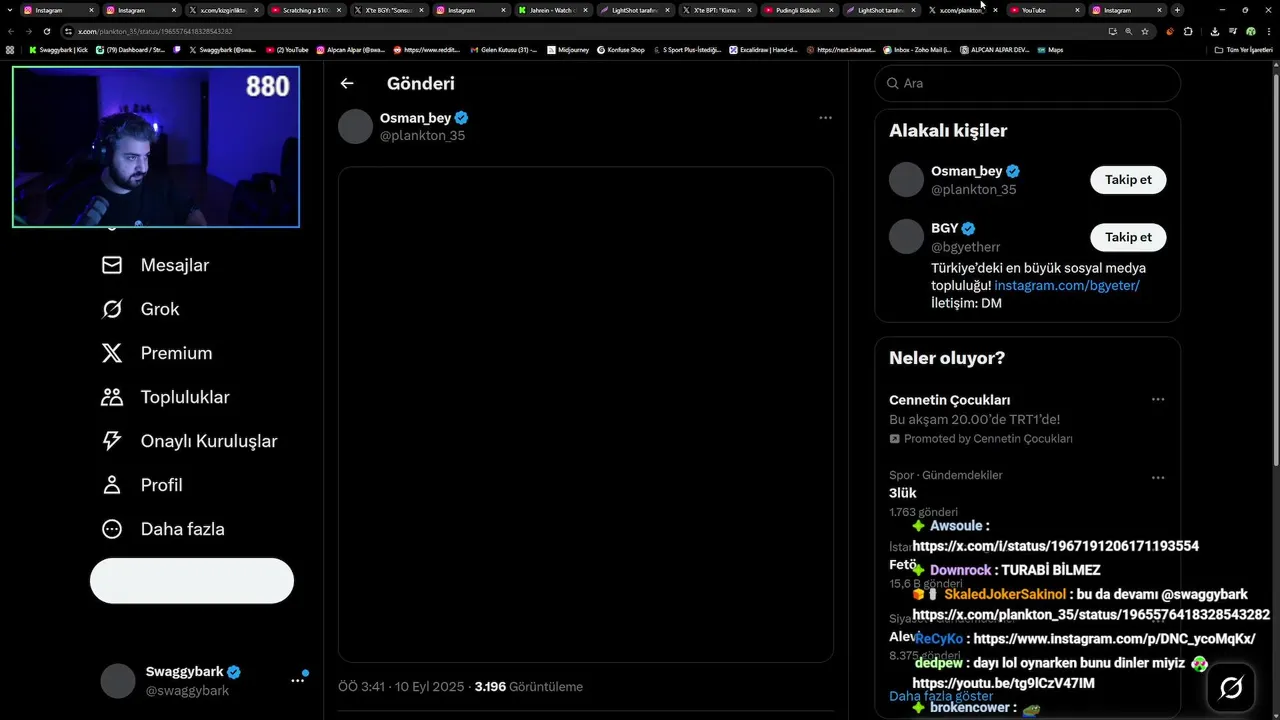Click the 3.196 Görüntüleme view count
The image size is (1280, 720).
[x=528, y=687]
